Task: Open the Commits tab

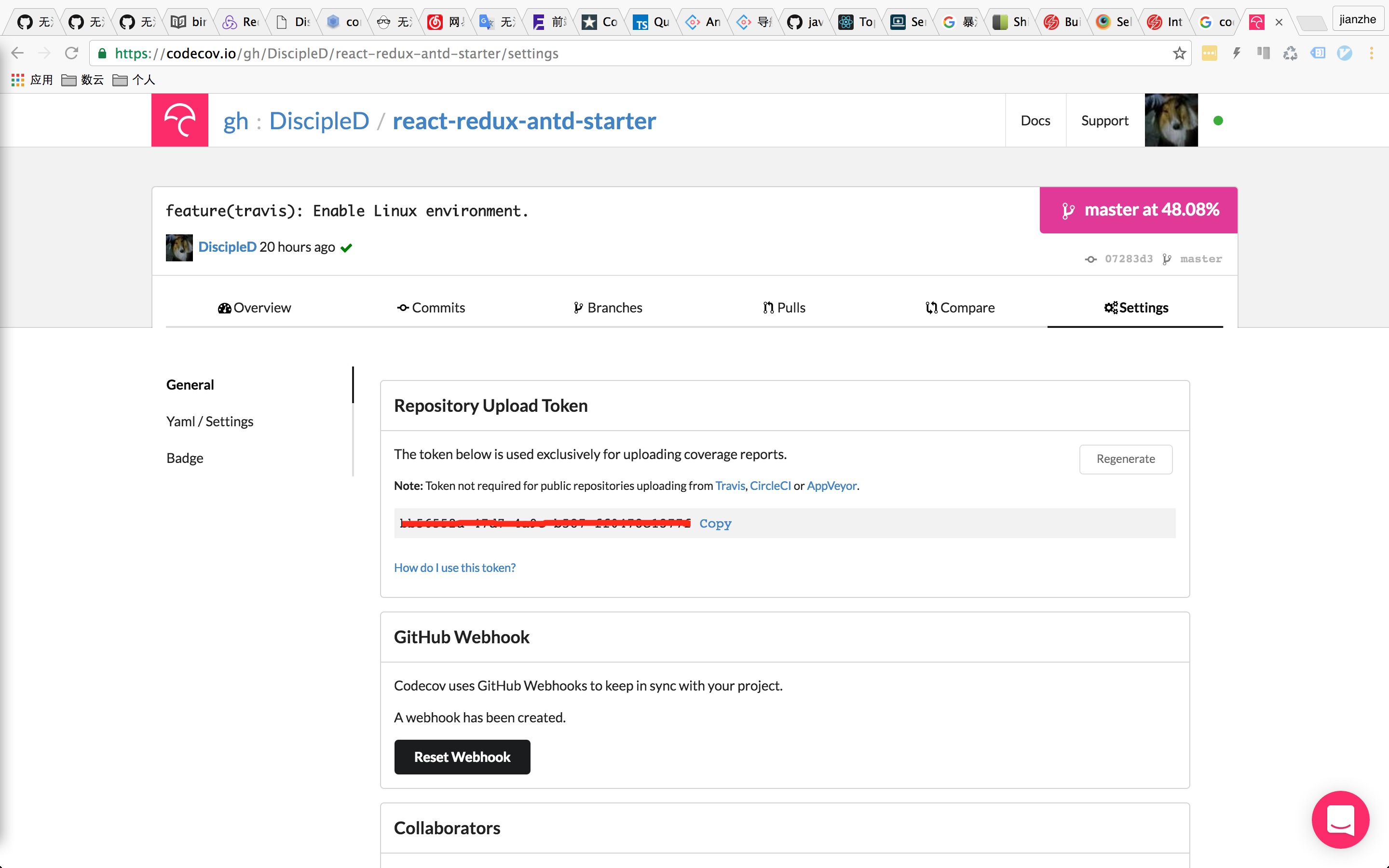Action: click(x=431, y=308)
